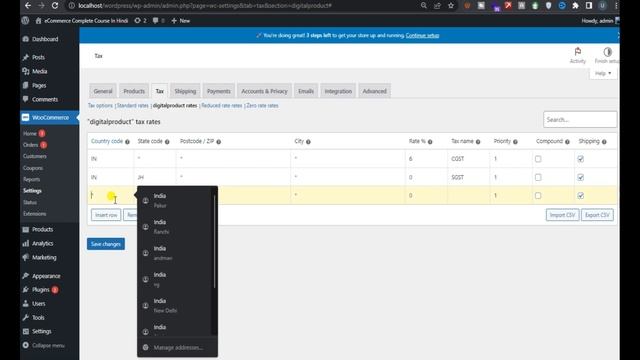Viewport: 640px width, 360px height.
Task: Click the WordPress logo in admin bar
Action: coord(25,20)
